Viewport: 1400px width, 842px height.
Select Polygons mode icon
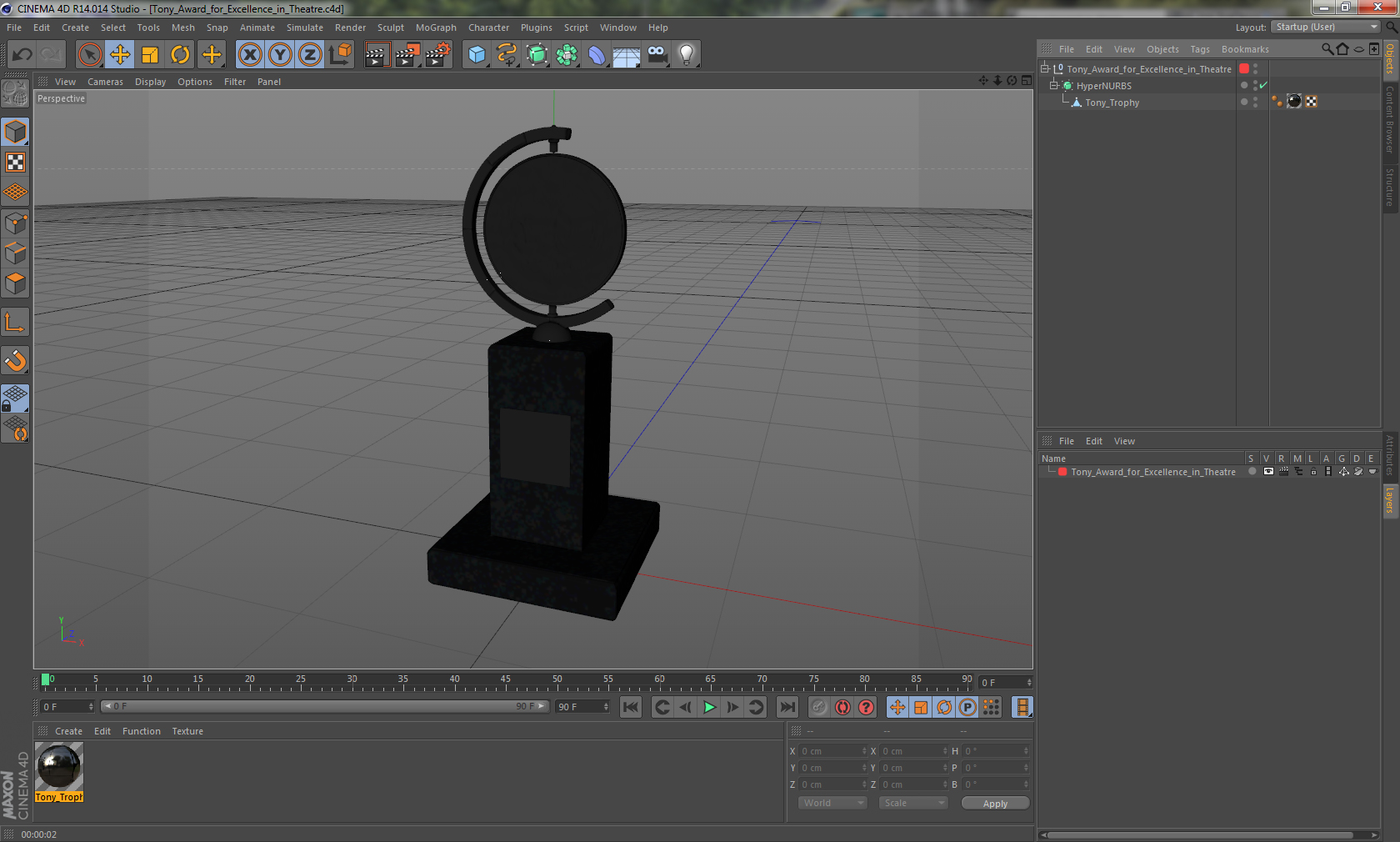coord(16,283)
